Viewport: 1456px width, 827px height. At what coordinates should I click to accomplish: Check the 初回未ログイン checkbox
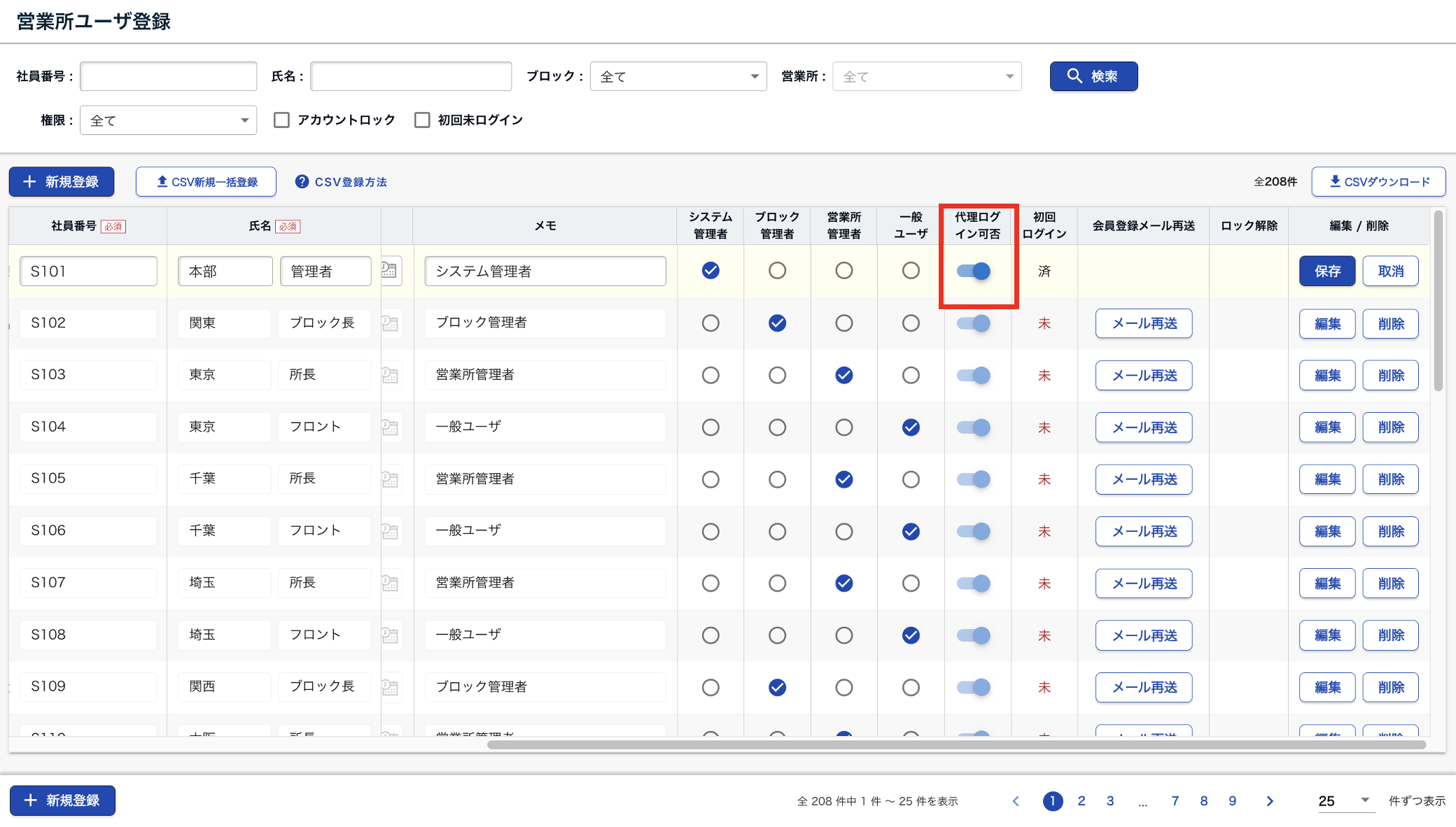[422, 120]
